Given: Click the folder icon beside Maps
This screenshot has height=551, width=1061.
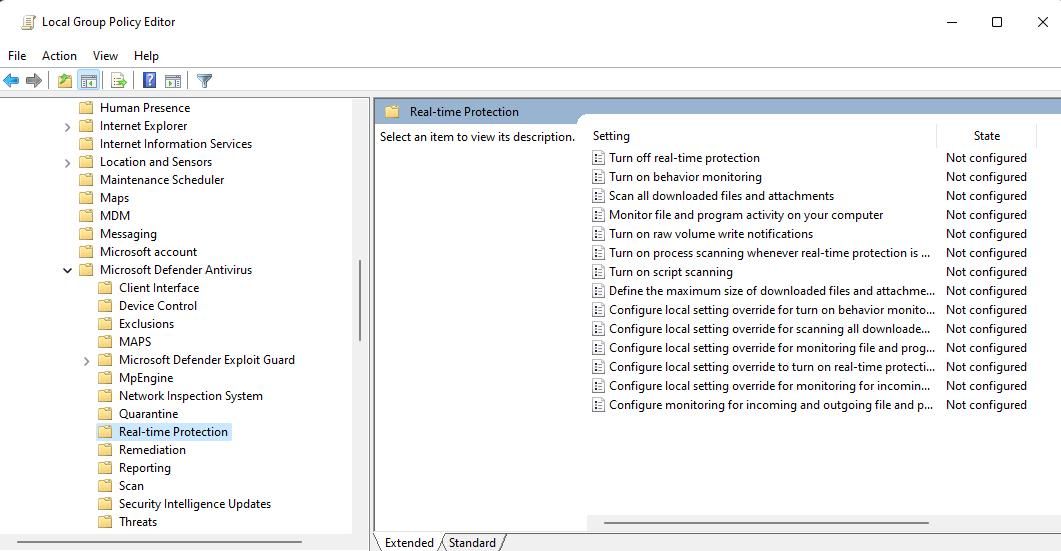Looking at the screenshot, I should click(86, 198).
